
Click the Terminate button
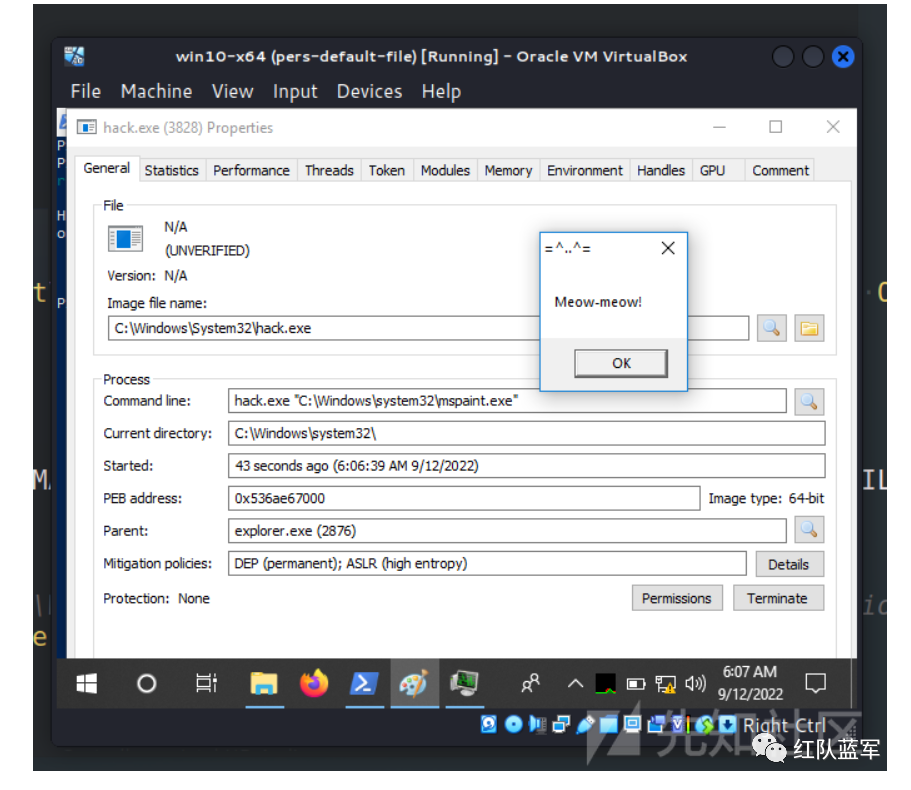[778, 598]
